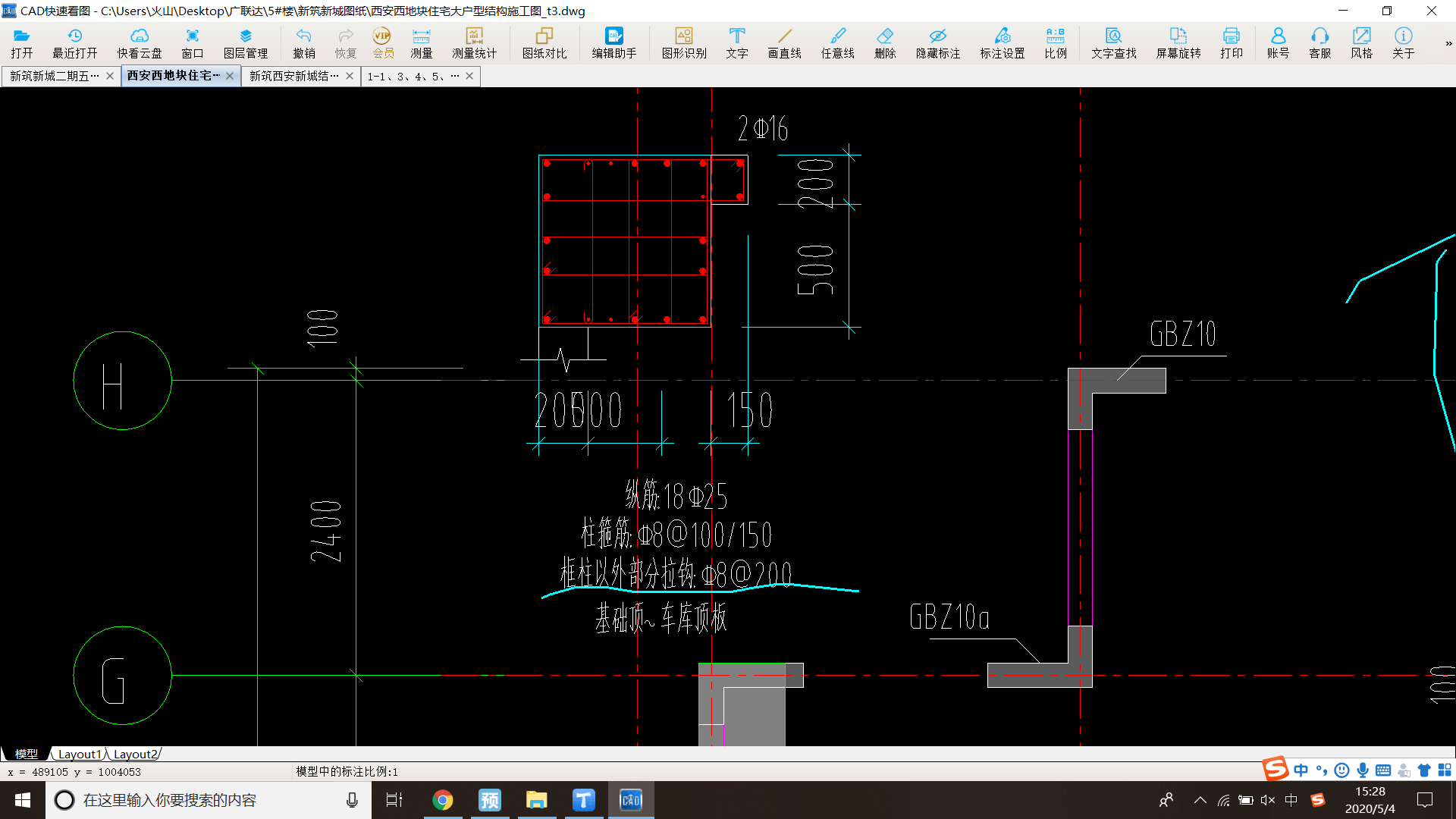Screen dimensions: 1456x819
Task: Open Chrome from the taskbar
Action: (x=443, y=800)
